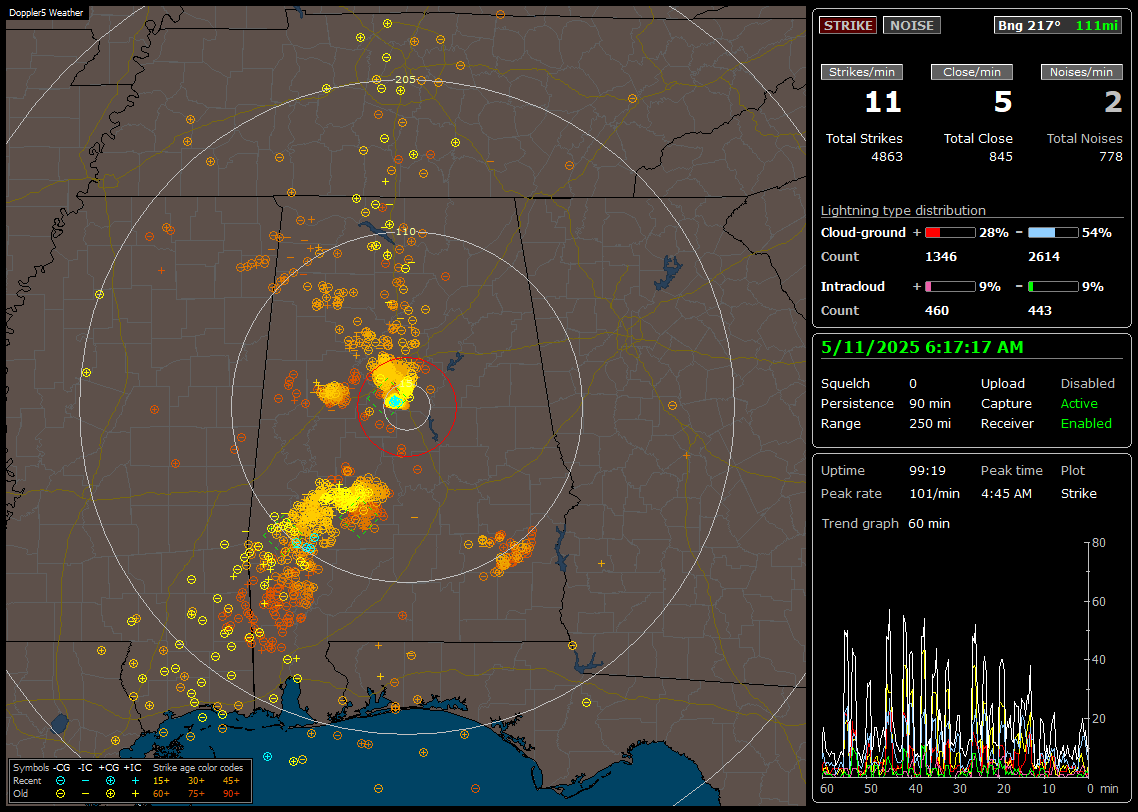1138x812 pixels.
Task: Click the Trend graph 60 min label
Action: 885,524
